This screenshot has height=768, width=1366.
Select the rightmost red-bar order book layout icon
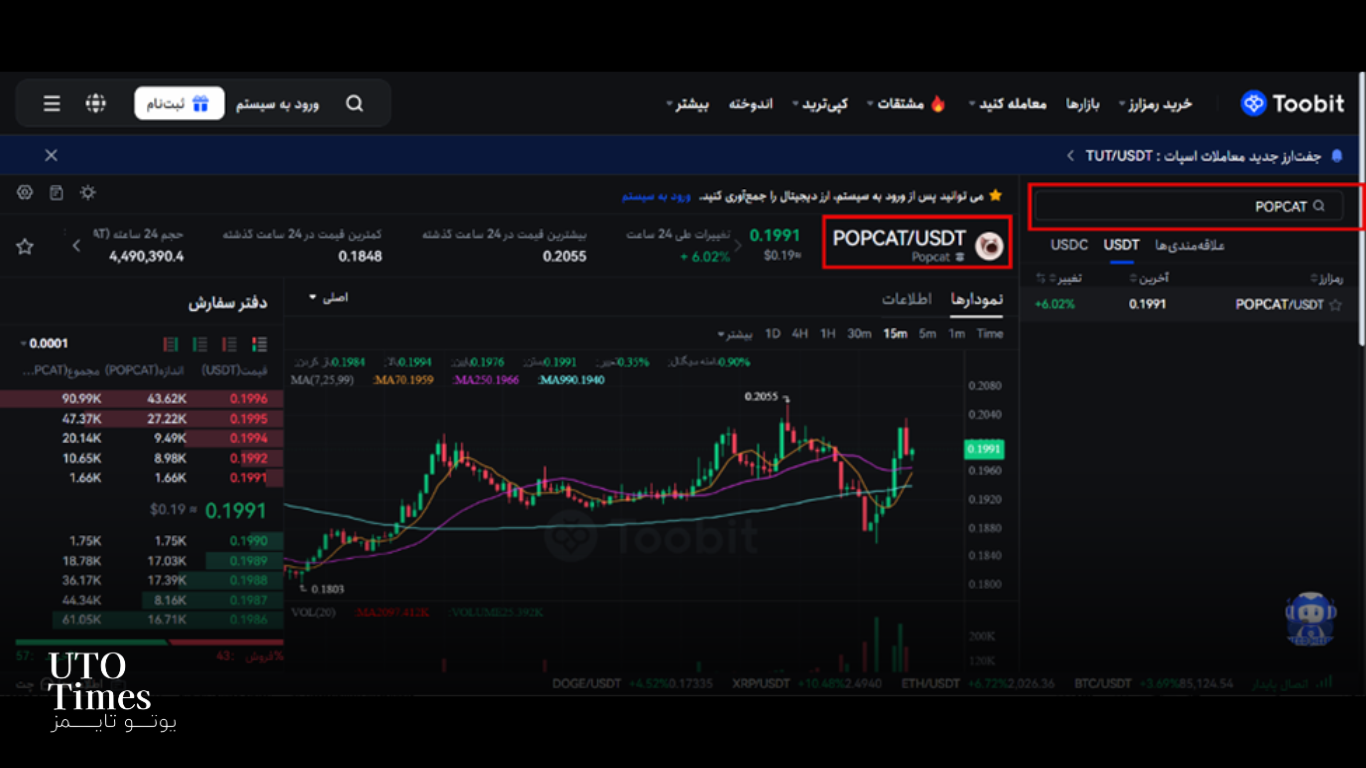point(230,344)
